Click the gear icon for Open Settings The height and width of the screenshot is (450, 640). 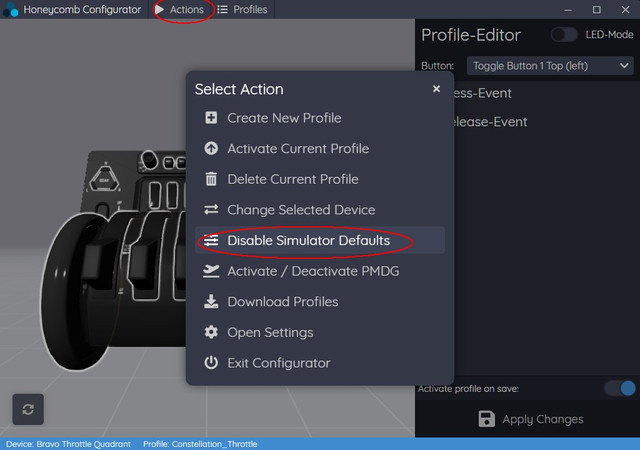pyautogui.click(x=211, y=332)
